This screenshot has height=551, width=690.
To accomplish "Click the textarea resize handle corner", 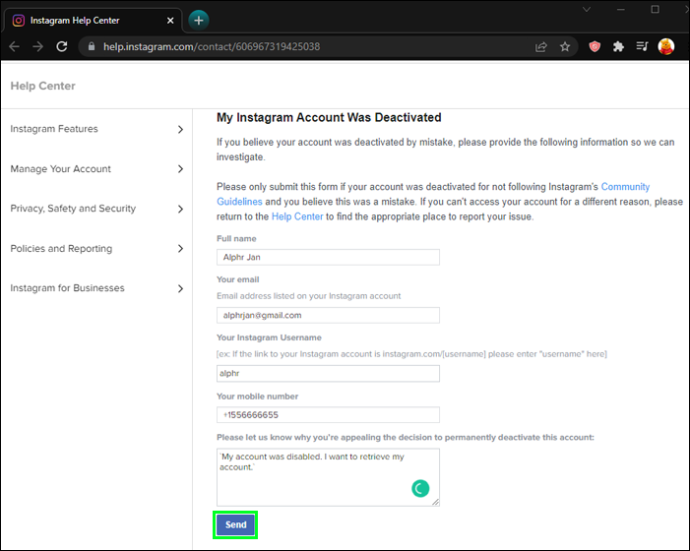I will pos(435,502).
